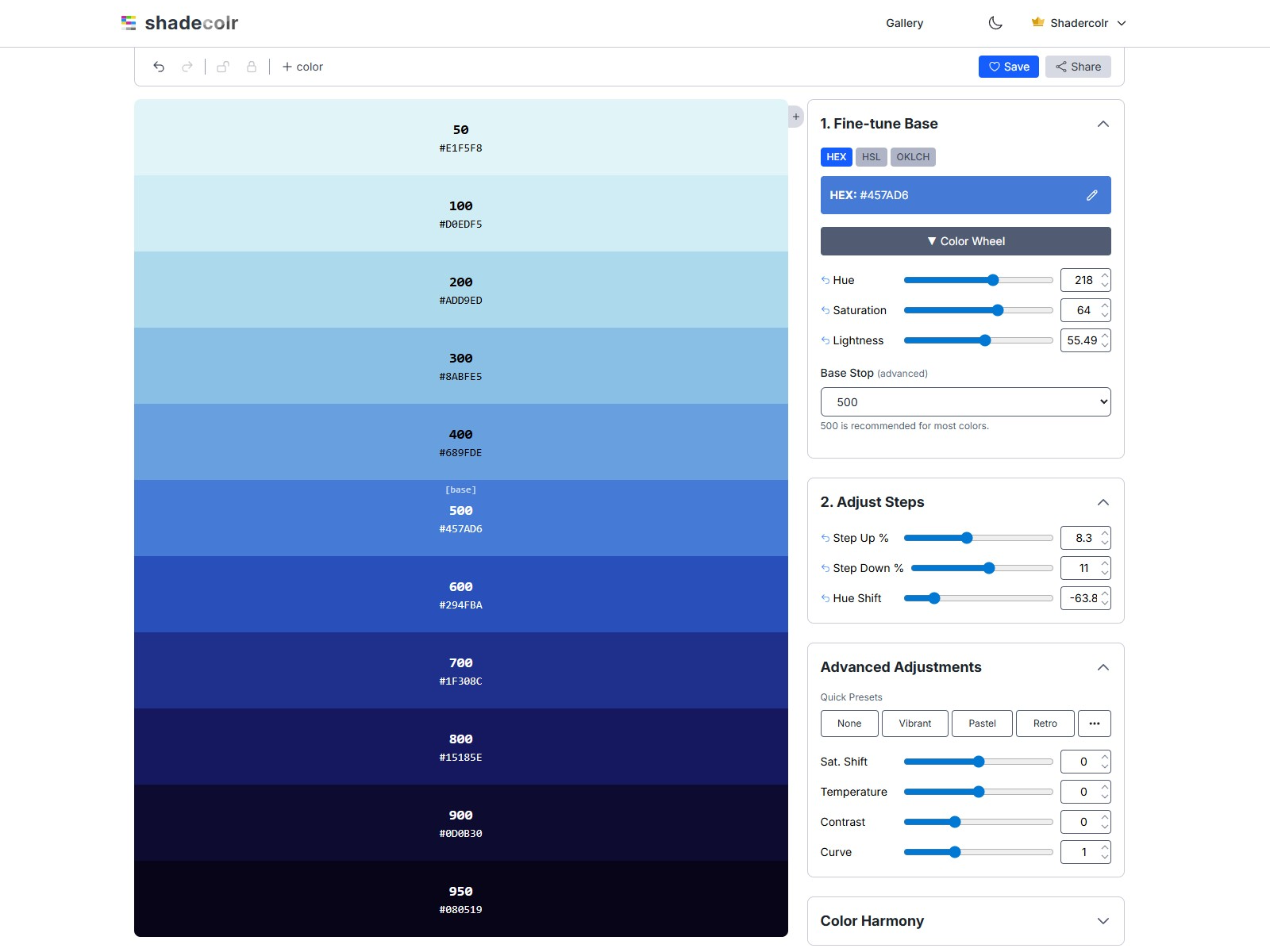Reset Lightness with its revert arrow
This screenshot has height=952, width=1270.
click(x=825, y=340)
